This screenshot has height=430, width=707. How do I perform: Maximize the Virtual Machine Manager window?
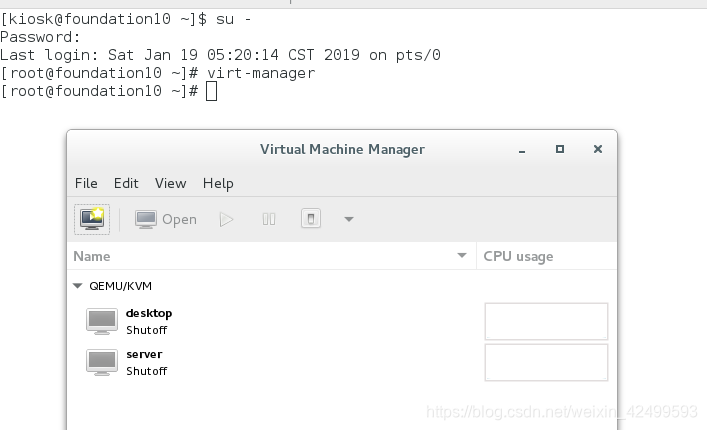(x=560, y=149)
